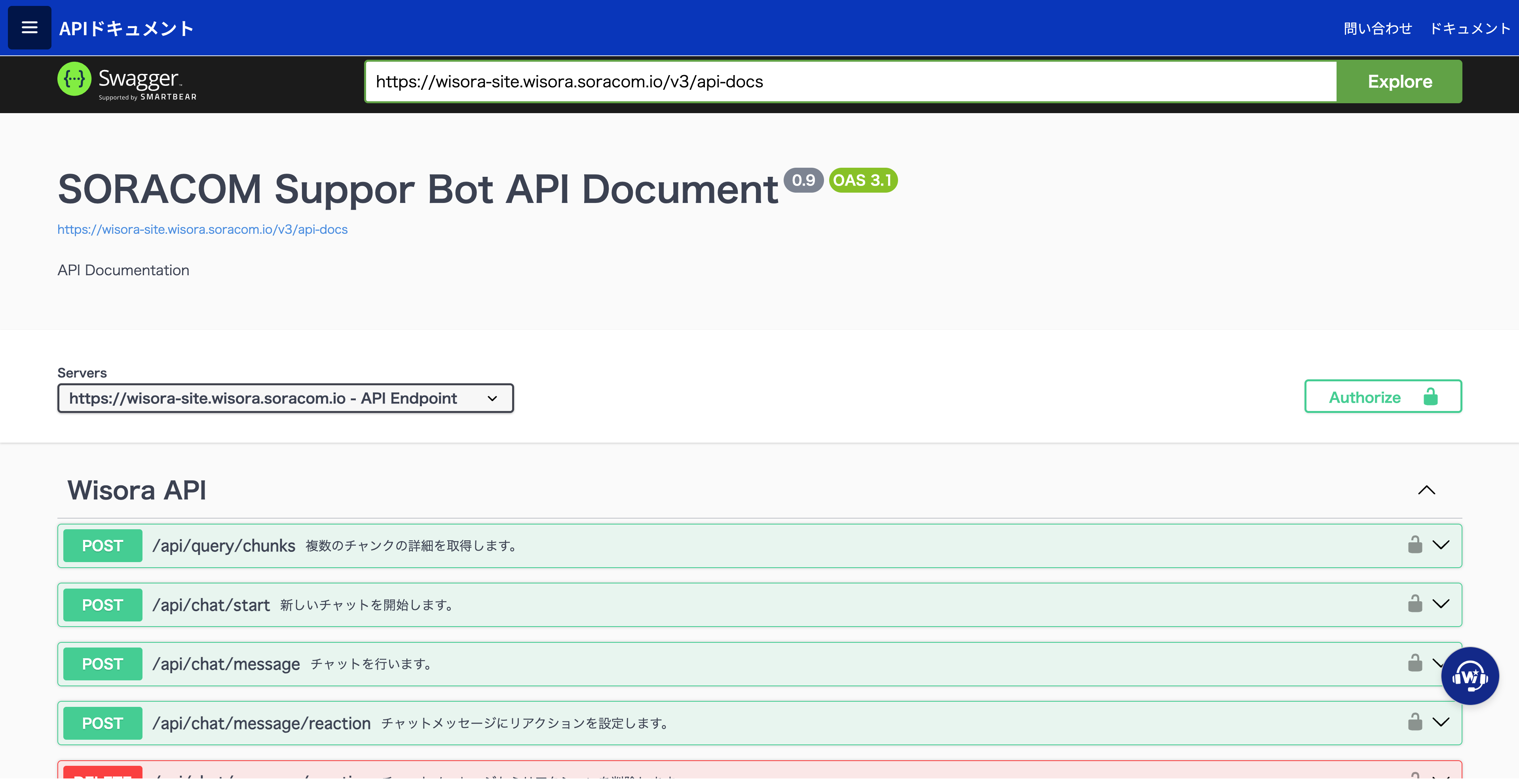The height and width of the screenshot is (784, 1519).
Task: Click lock icon on /api/chat/message row
Action: (1415, 663)
